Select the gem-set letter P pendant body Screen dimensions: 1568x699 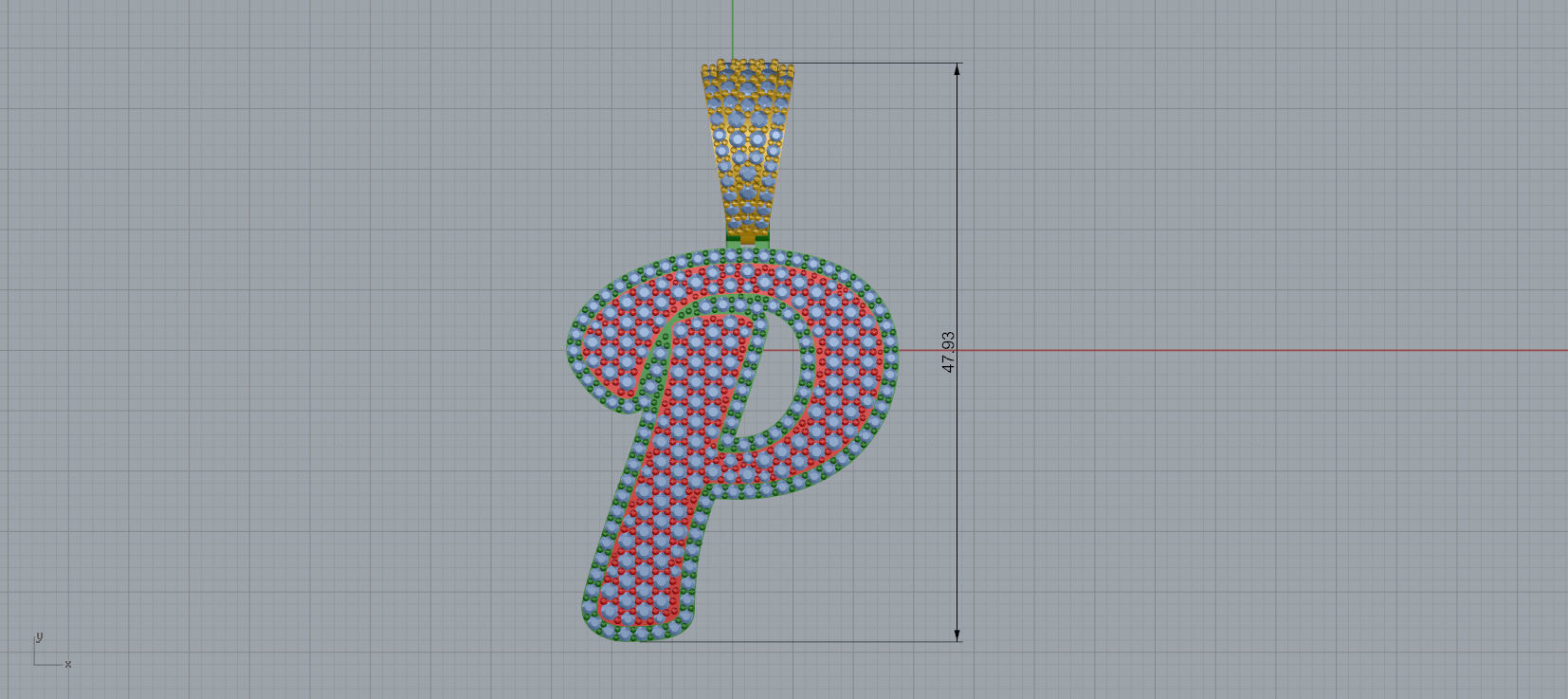point(733,446)
